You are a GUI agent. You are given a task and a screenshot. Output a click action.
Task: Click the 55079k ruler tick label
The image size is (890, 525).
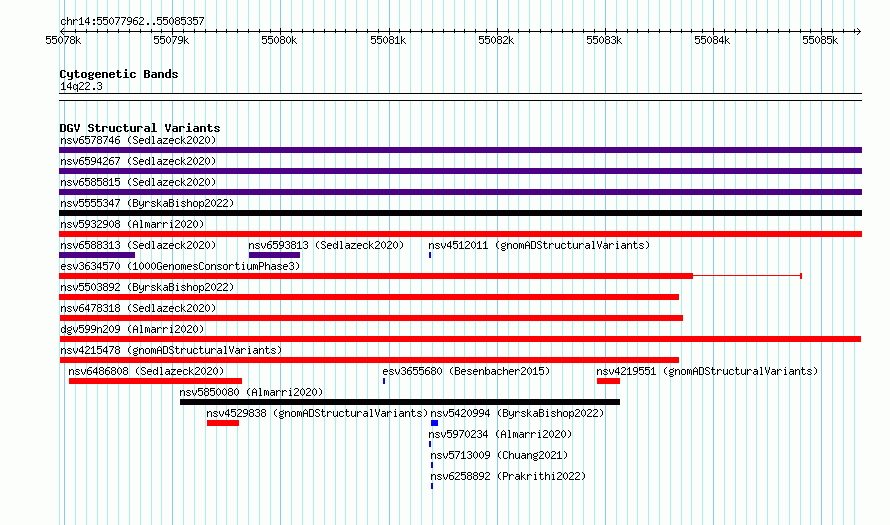(x=171, y=40)
